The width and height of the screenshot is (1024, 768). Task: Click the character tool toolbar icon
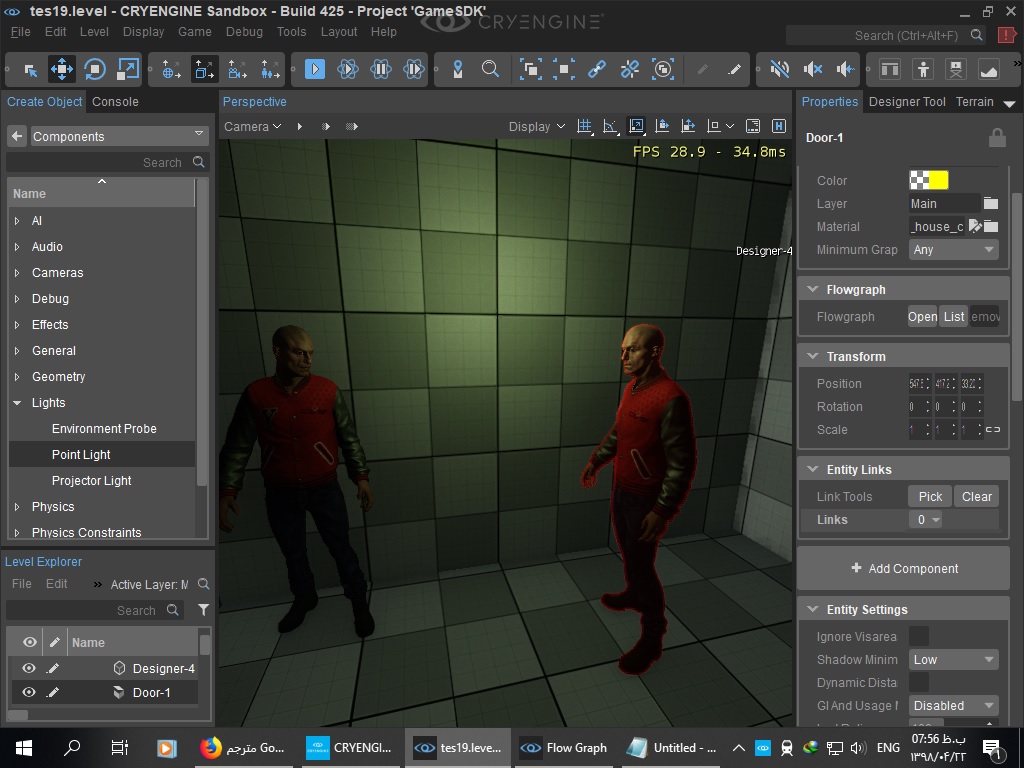pos(923,69)
